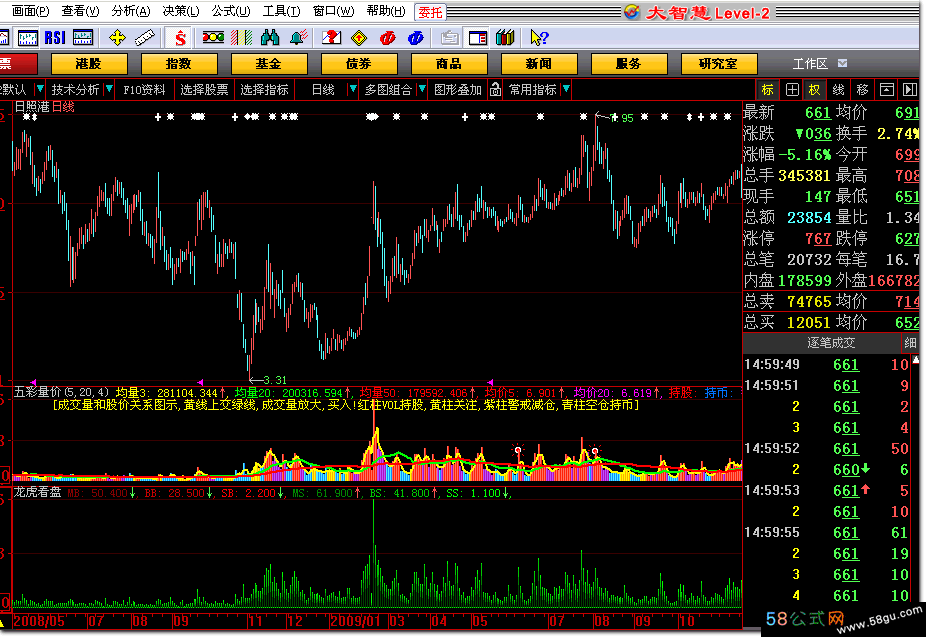Expand the 日线 period dropdown arrow
The image size is (926, 637).
[x=353, y=89]
